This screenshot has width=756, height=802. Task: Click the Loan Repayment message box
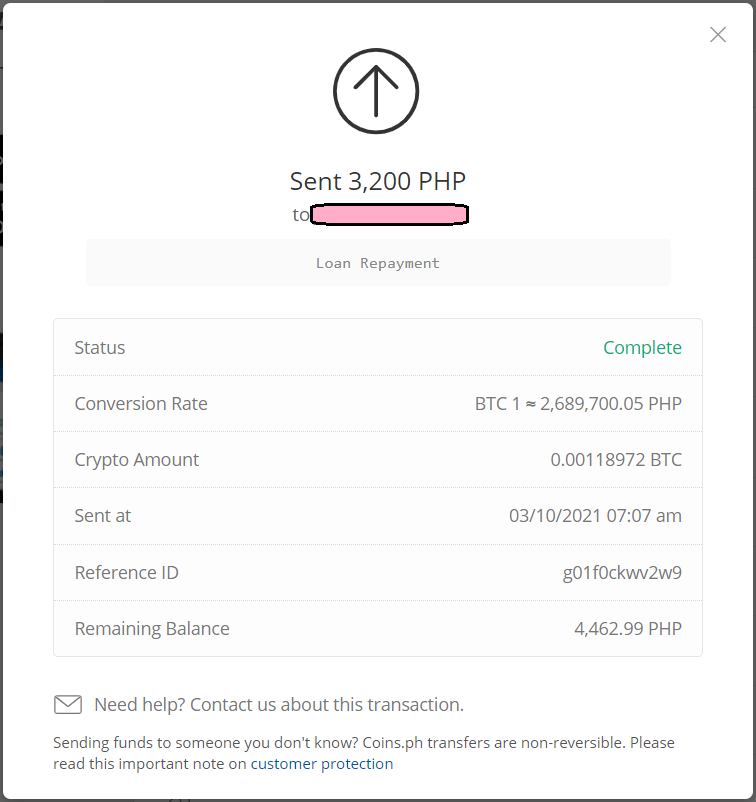click(x=378, y=263)
